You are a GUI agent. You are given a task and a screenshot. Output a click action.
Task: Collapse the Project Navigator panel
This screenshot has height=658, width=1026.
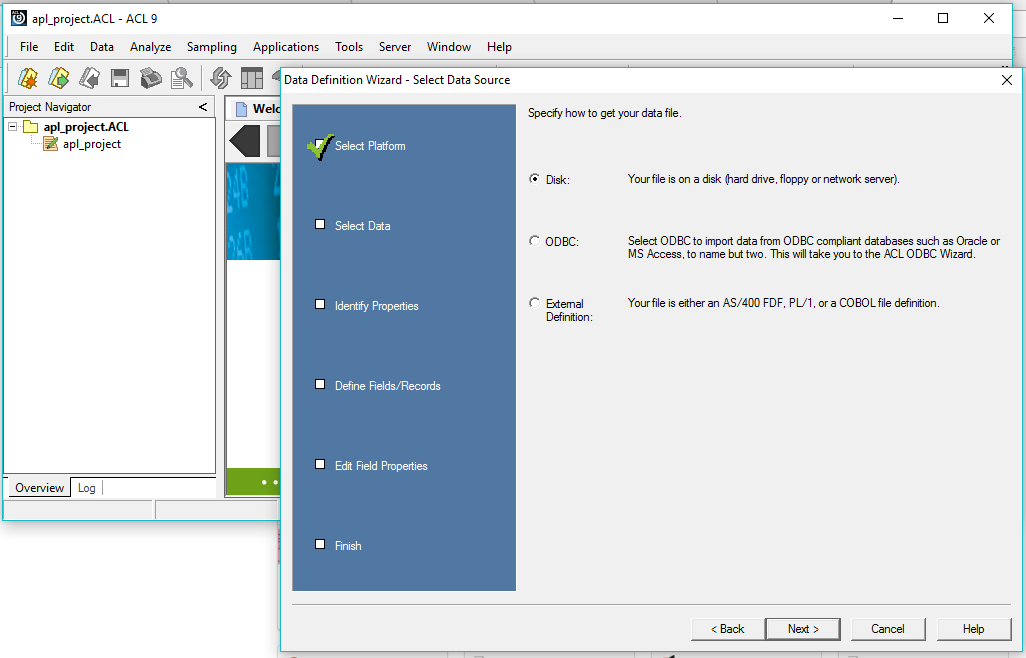pos(203,106)
